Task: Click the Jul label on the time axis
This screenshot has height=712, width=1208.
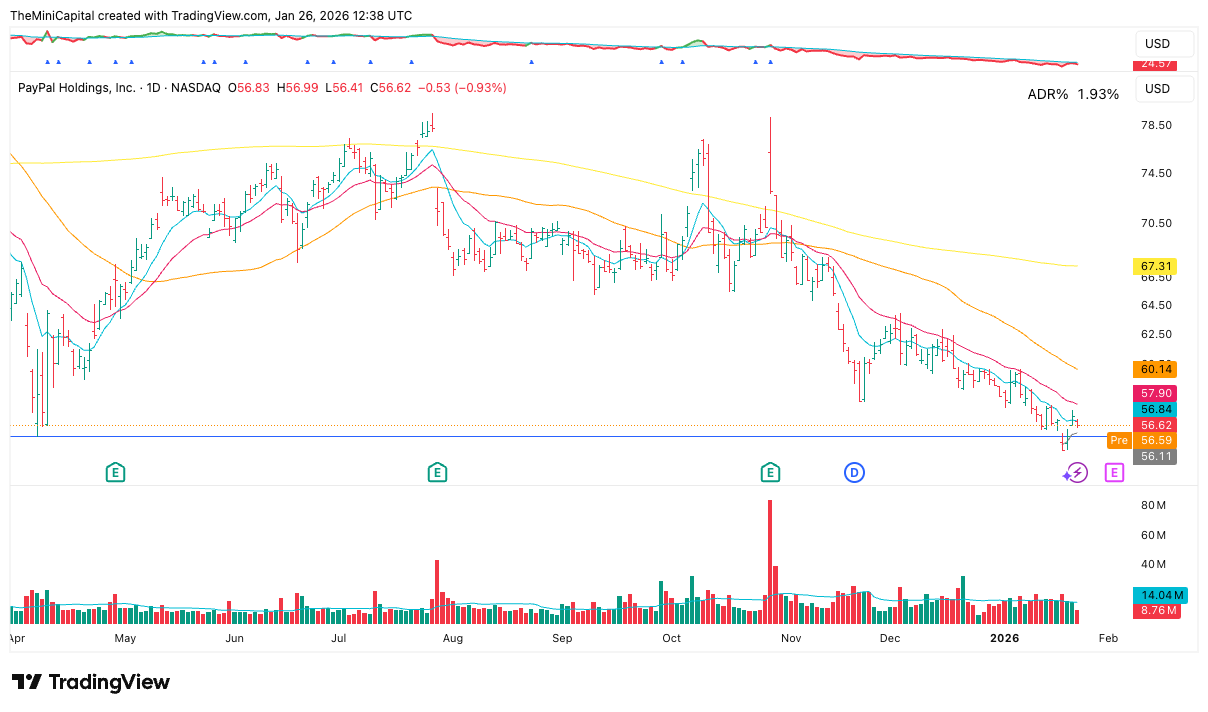Action: 339,637
